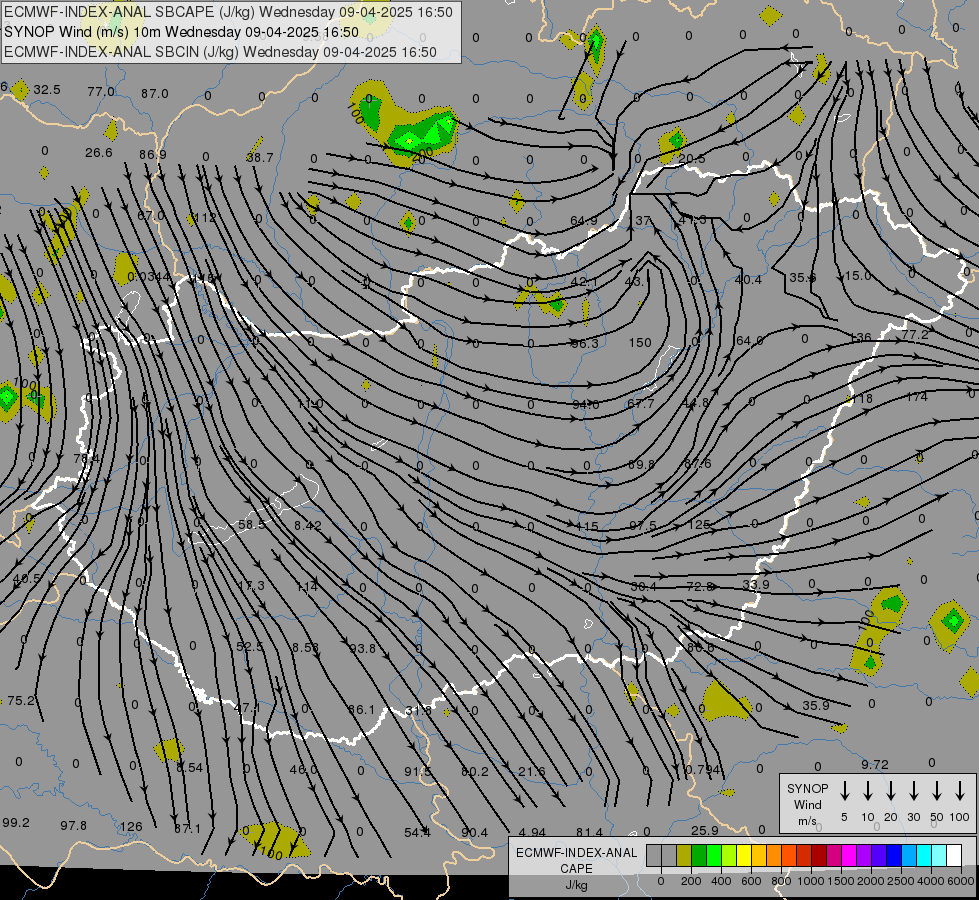Click the map value 8.42
Image resolution: width=979 pixels, height=900 pixels.
pos(308,525)
